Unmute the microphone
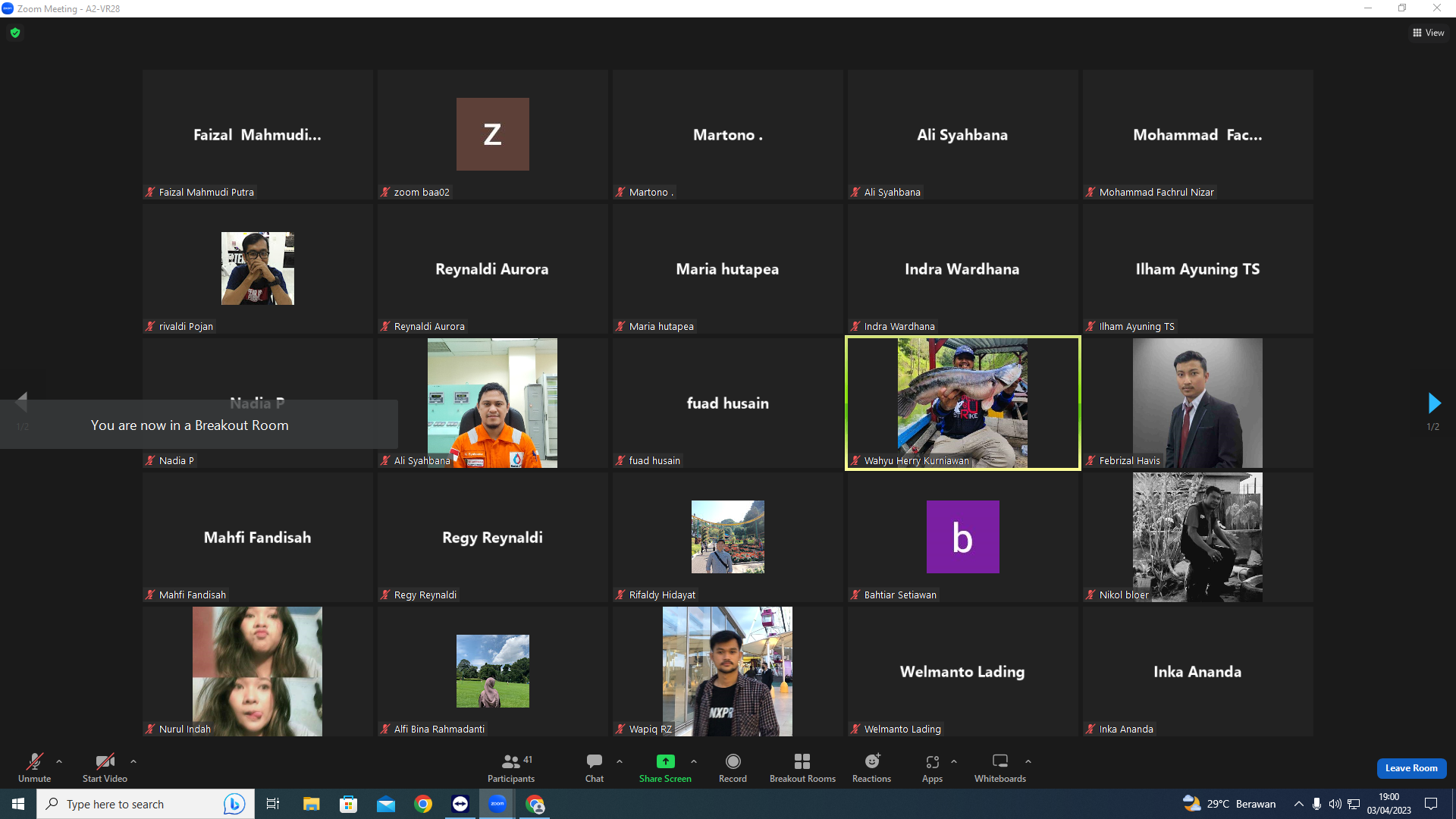 coord(35,767)
